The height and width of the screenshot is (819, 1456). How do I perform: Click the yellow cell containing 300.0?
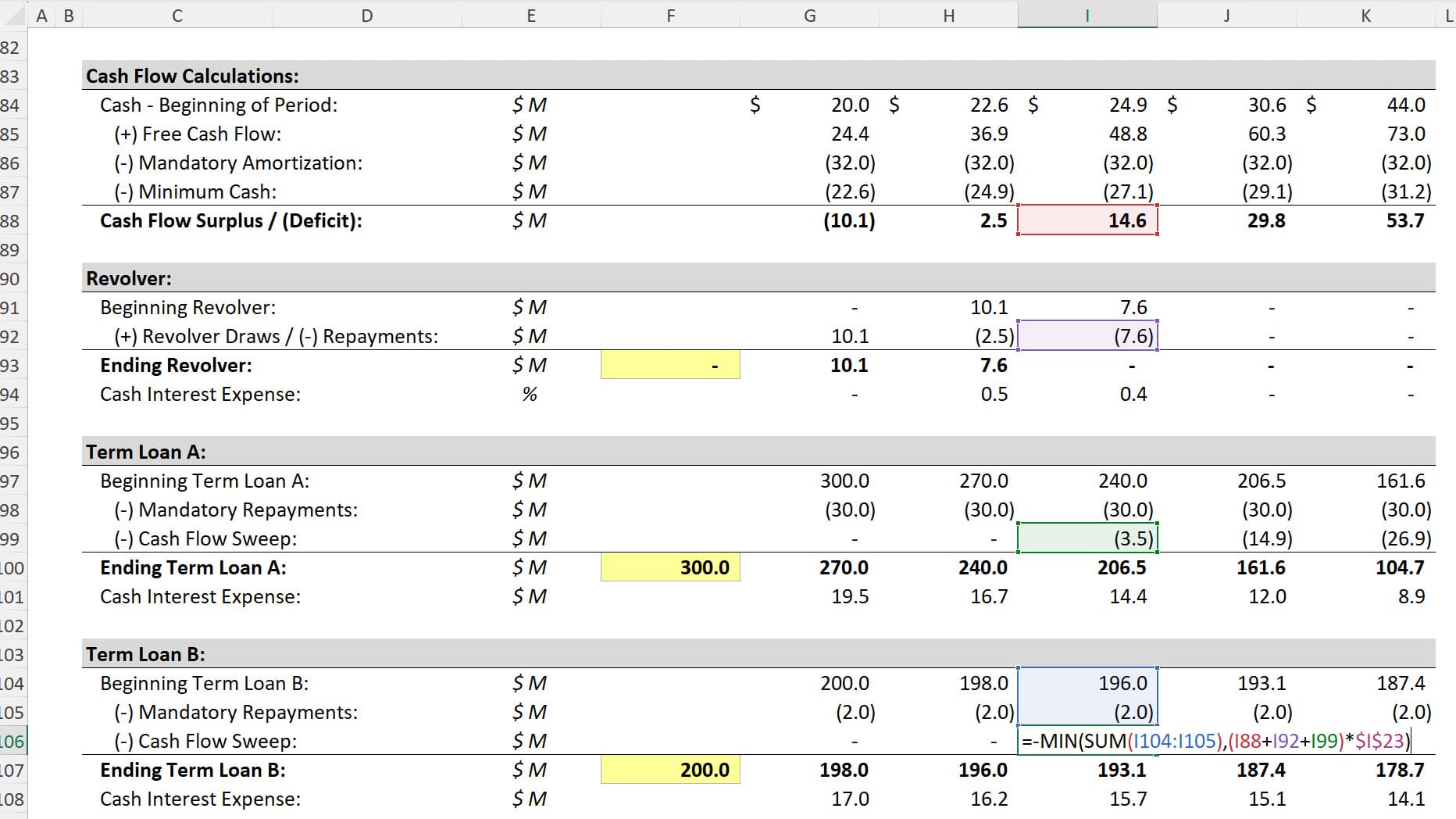click(669, 567)
